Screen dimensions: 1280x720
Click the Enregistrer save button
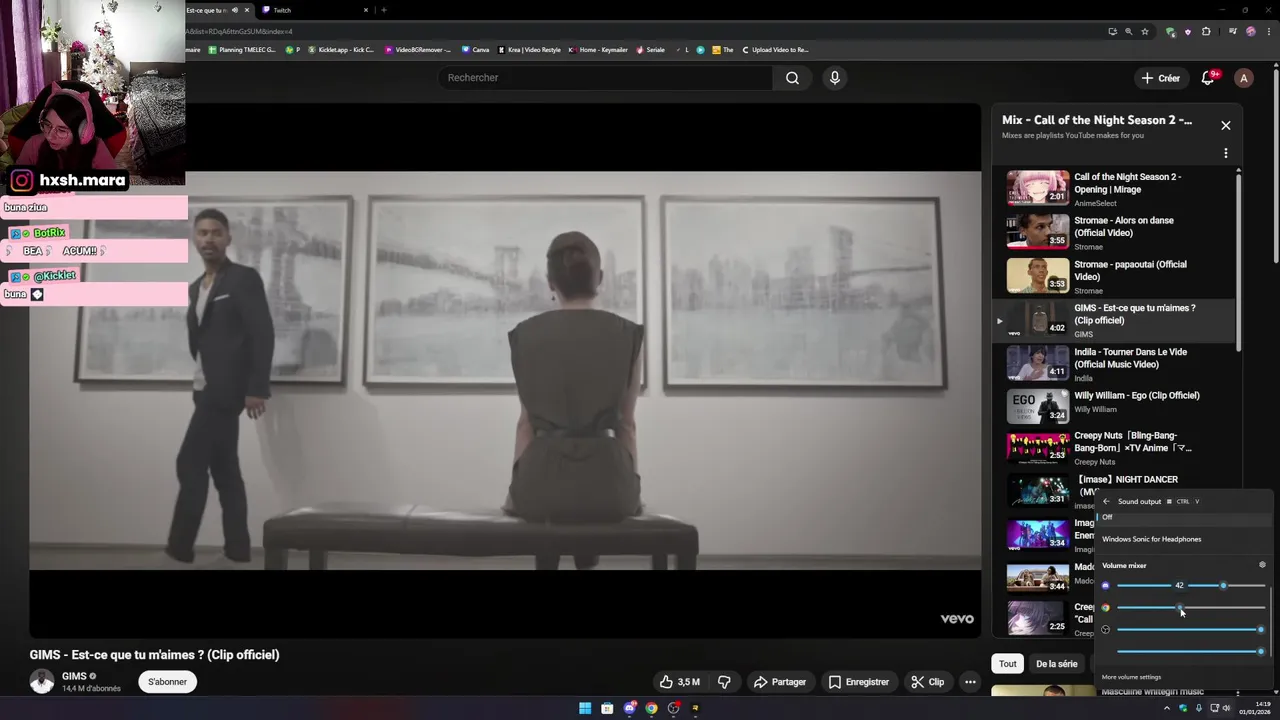859,682
